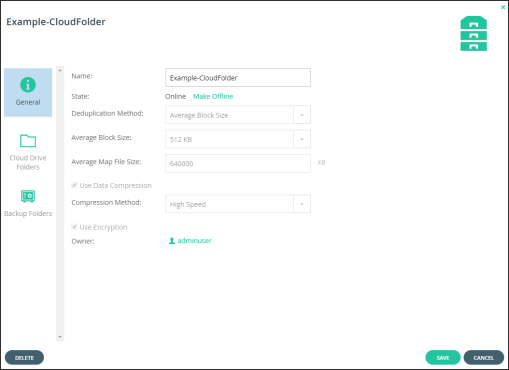
Task: Click the Name input field
Action: click(x=238, y=78)
